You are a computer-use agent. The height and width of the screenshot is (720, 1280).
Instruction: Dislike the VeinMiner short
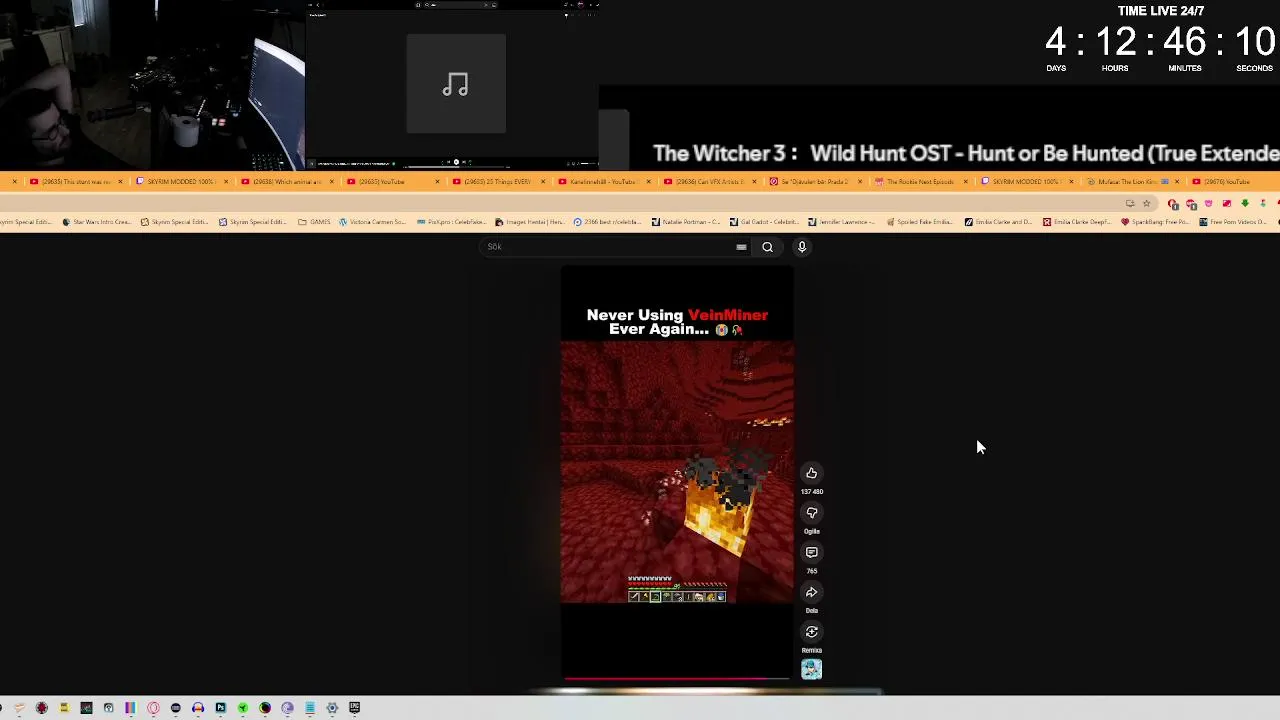pos(811,513)
